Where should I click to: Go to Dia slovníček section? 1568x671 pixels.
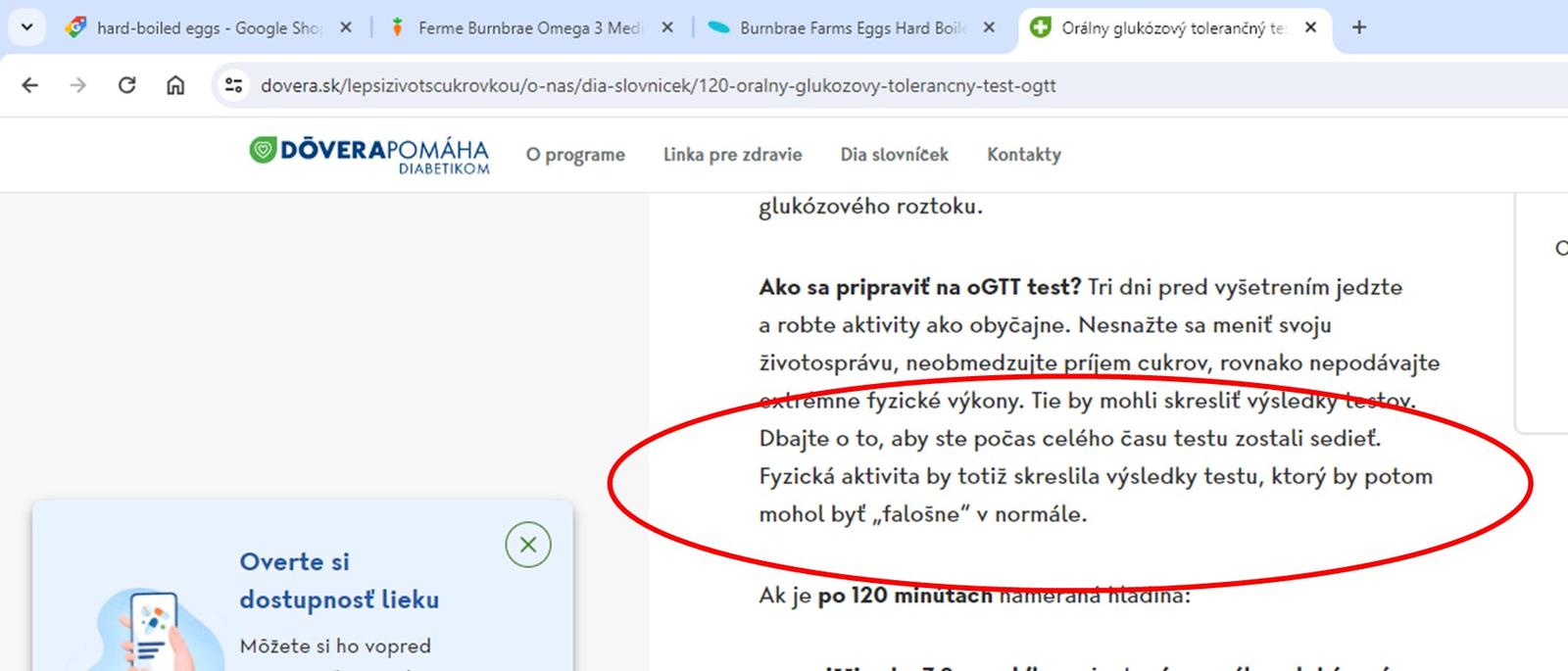coord(894,155)
